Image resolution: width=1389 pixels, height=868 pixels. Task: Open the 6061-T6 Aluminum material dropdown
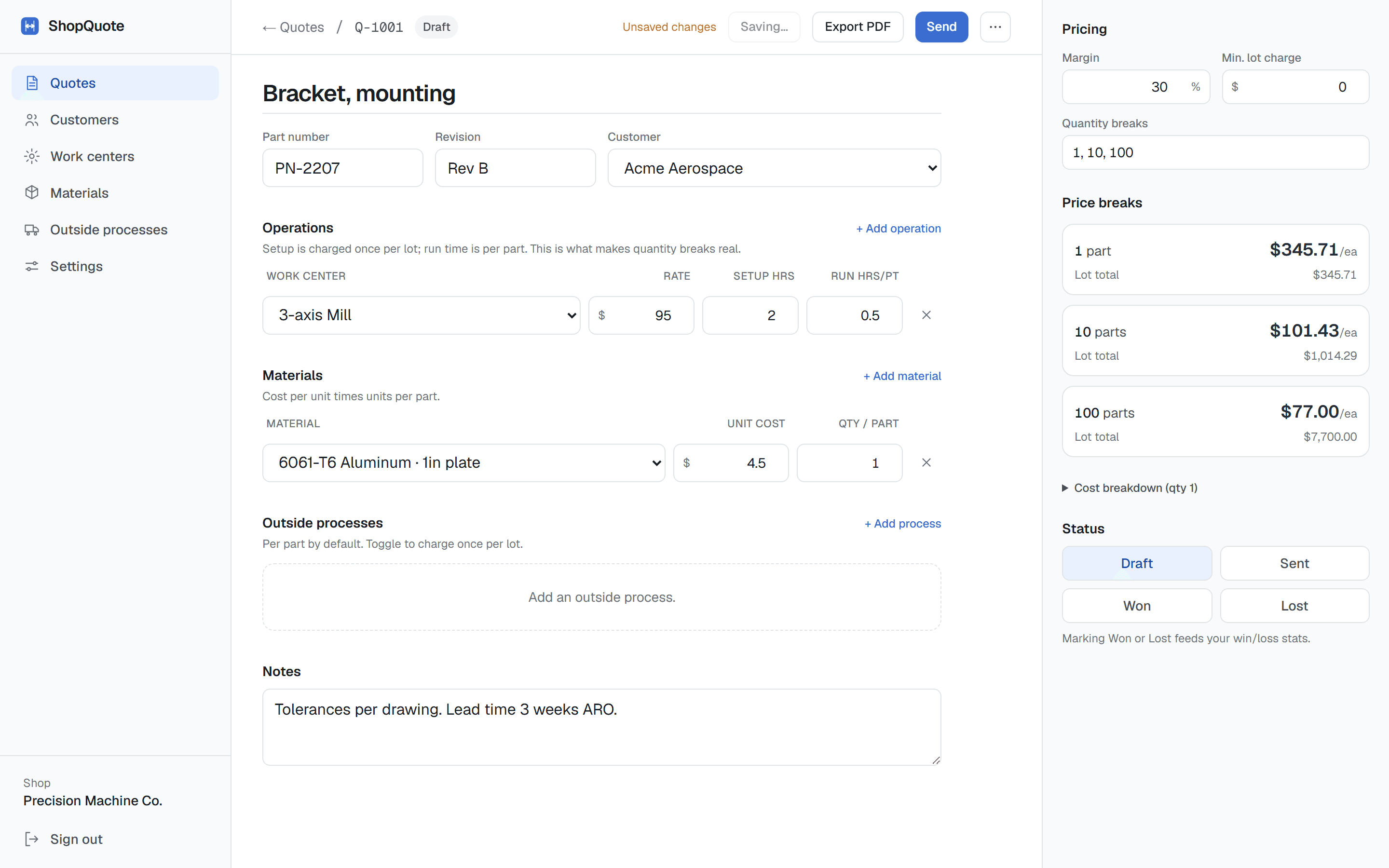pos(464,463)
